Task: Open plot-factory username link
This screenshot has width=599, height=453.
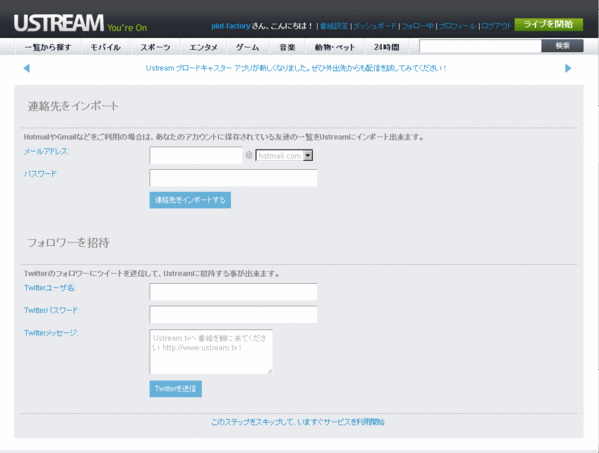Action: click(x=231, y=26)
